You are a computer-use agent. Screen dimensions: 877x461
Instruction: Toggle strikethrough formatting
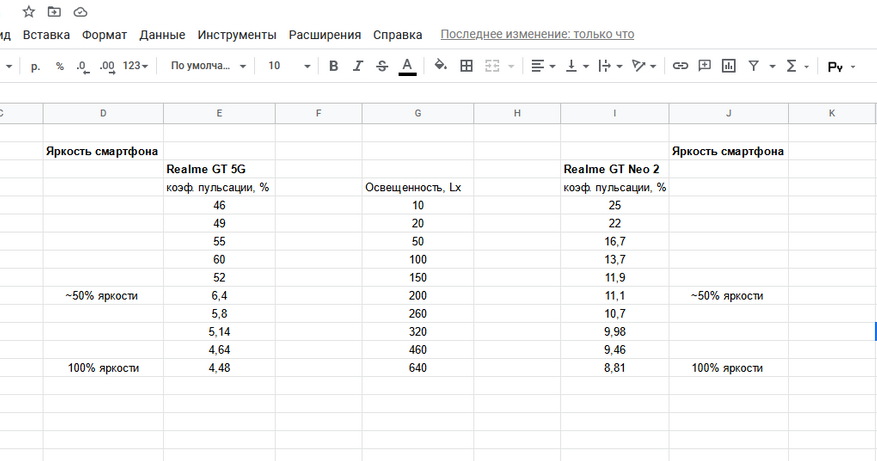click(x=382, y=66)
